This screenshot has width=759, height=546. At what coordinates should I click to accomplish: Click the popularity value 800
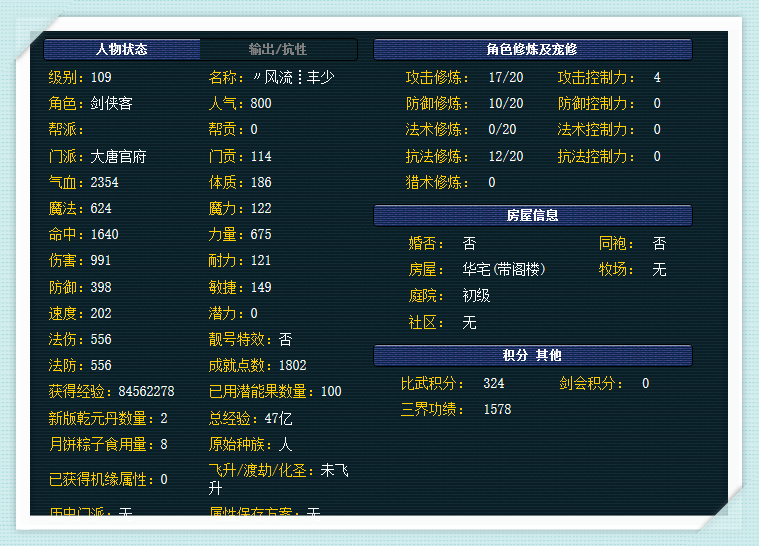pos(261,104)
